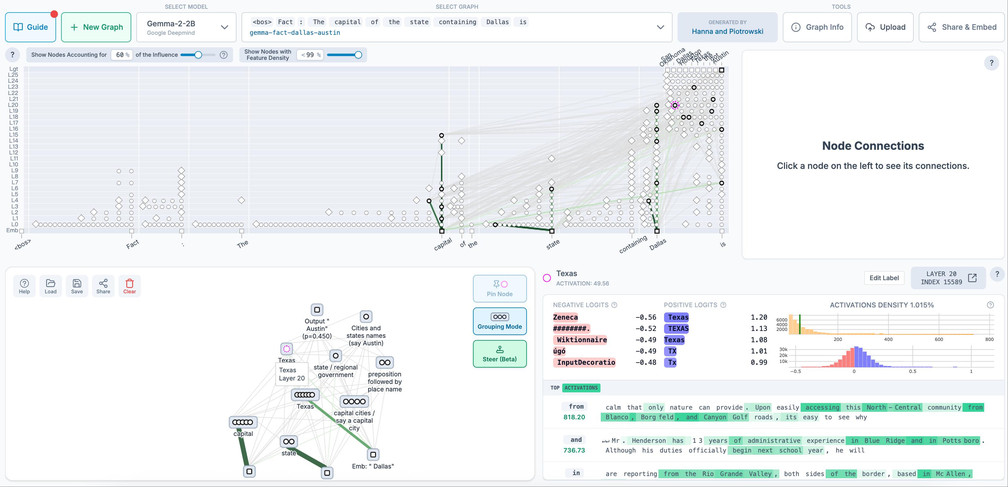
Task: Click Edit Label for Texas feature
Action: pyautogui.click(x=884, y=278)
